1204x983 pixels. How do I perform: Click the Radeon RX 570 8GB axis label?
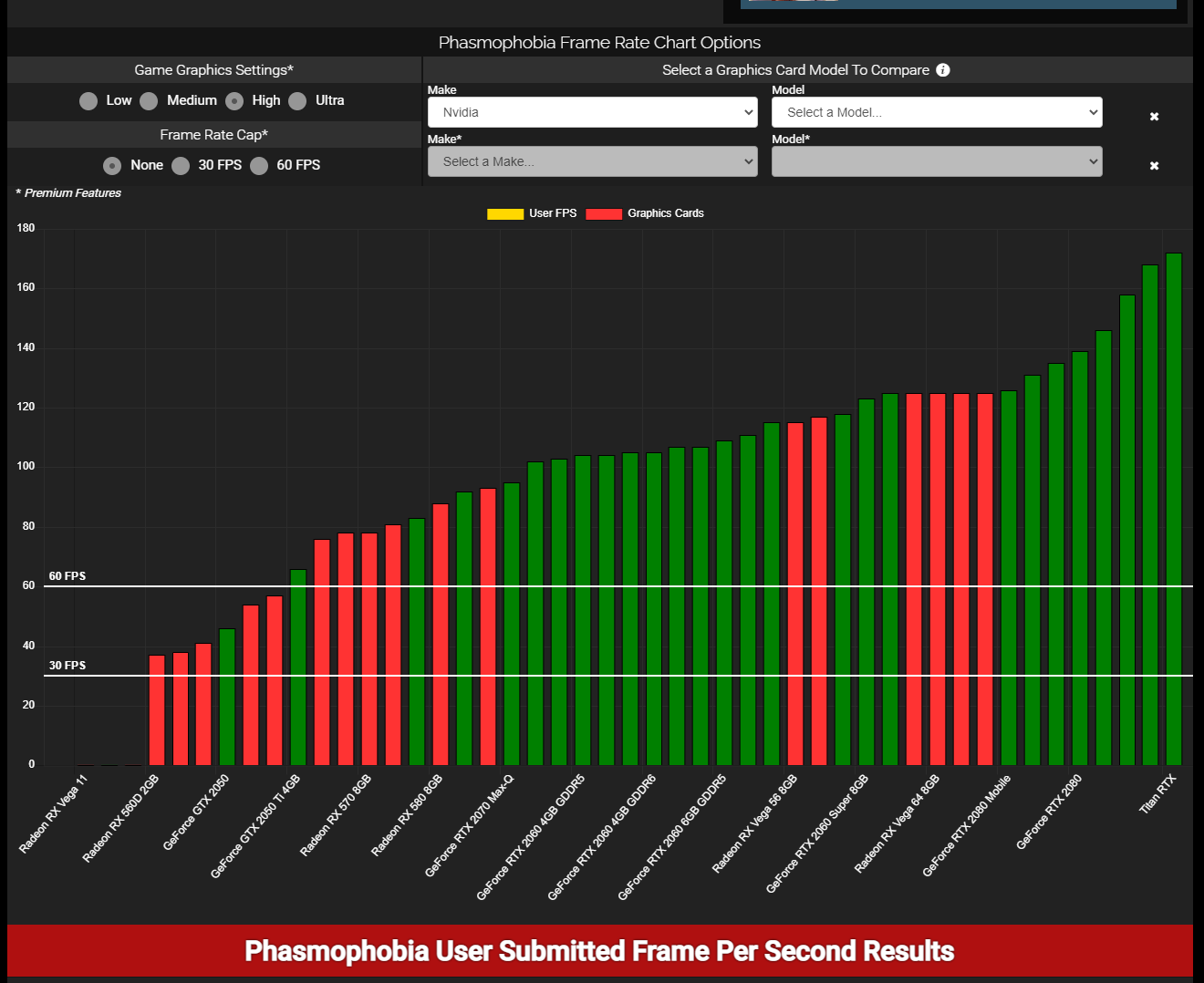tap(336, 815)
